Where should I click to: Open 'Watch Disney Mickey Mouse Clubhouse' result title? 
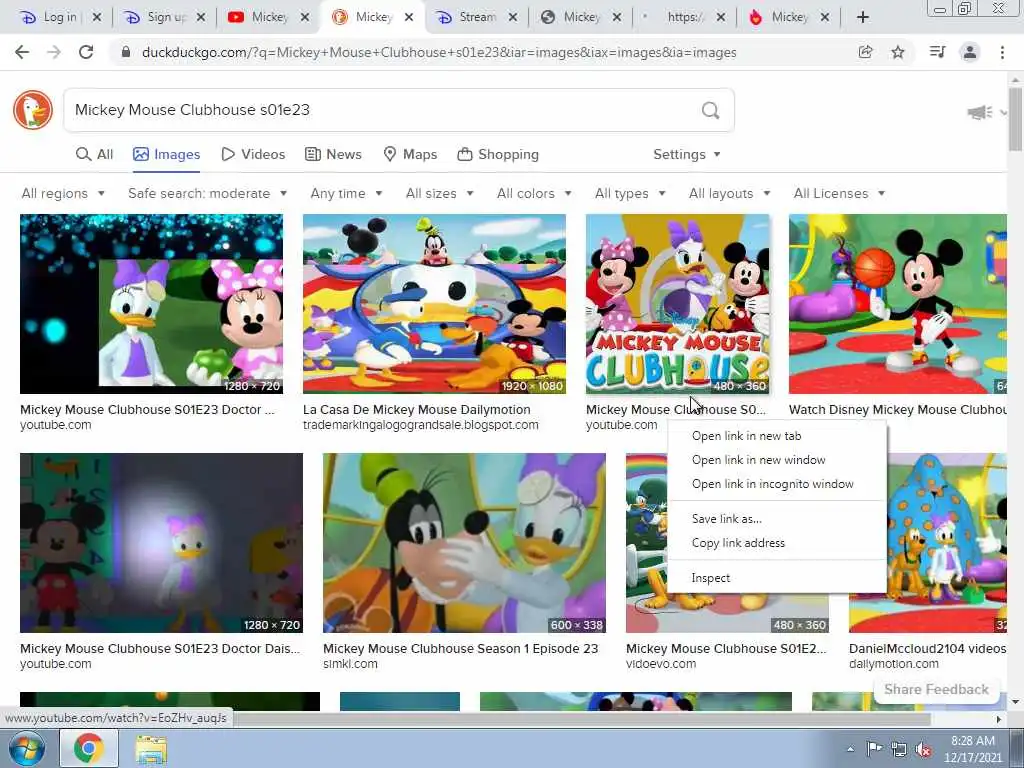point(897,409)
